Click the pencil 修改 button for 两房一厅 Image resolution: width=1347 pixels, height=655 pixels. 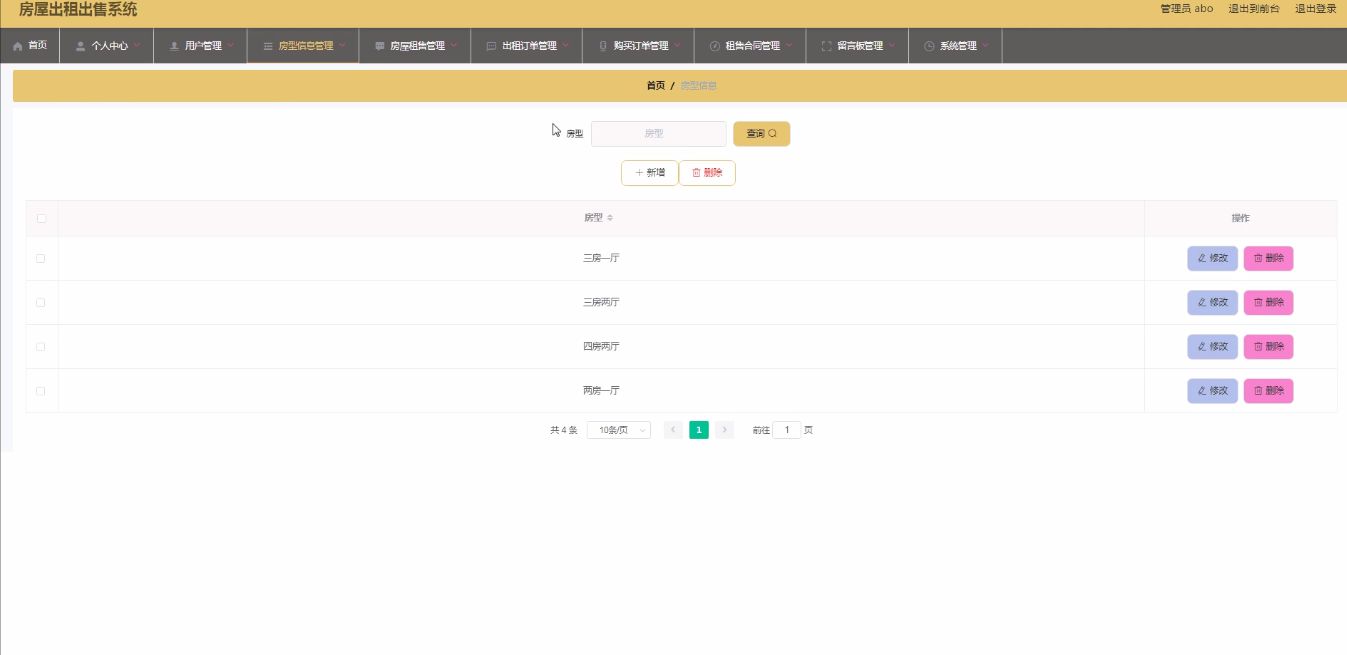1213,390
